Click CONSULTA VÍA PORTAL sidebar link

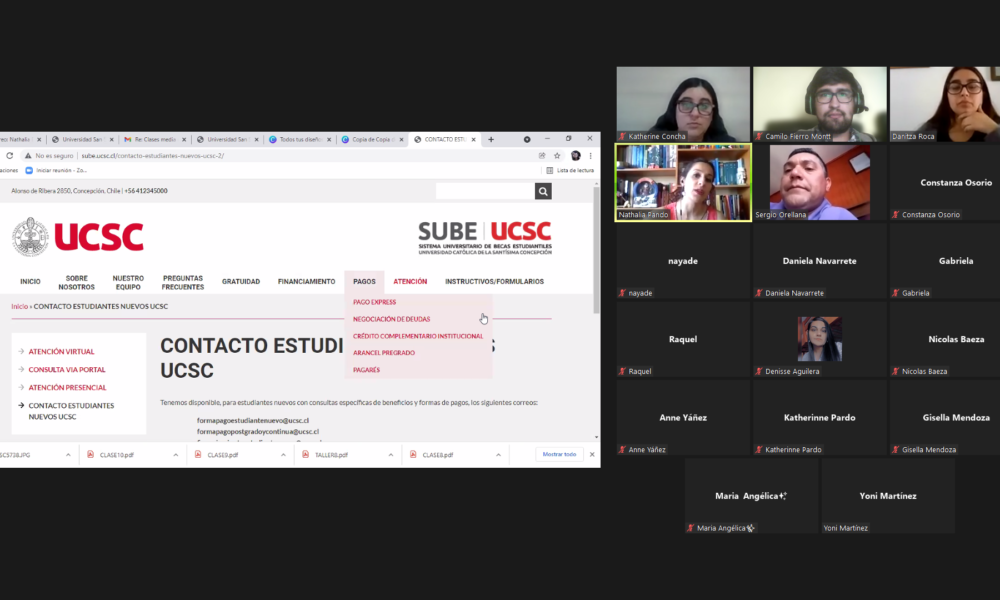(67, 369)
